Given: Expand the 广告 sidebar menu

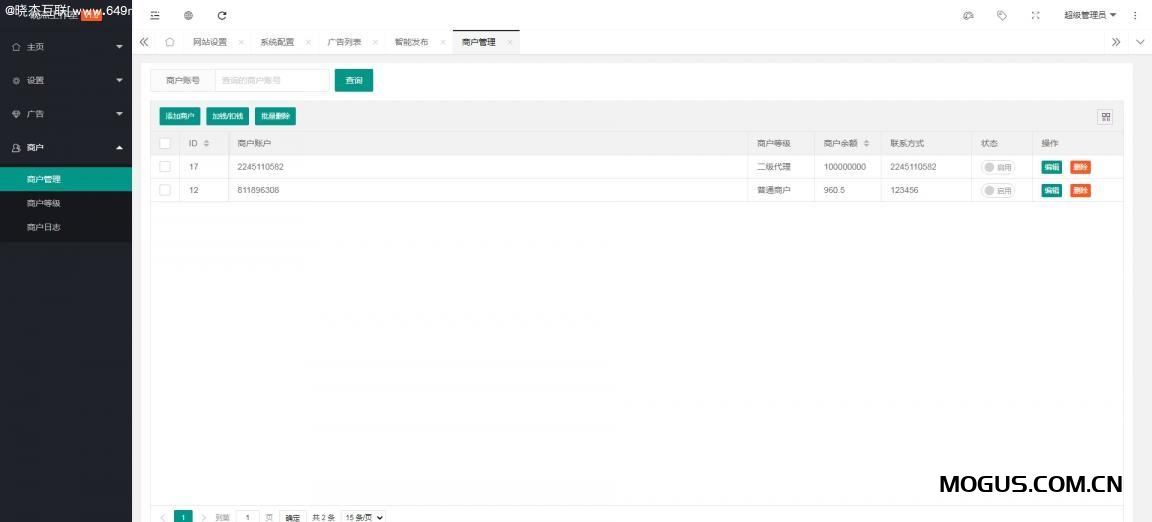Looking at the screenshot, I should tap(65, 114).
